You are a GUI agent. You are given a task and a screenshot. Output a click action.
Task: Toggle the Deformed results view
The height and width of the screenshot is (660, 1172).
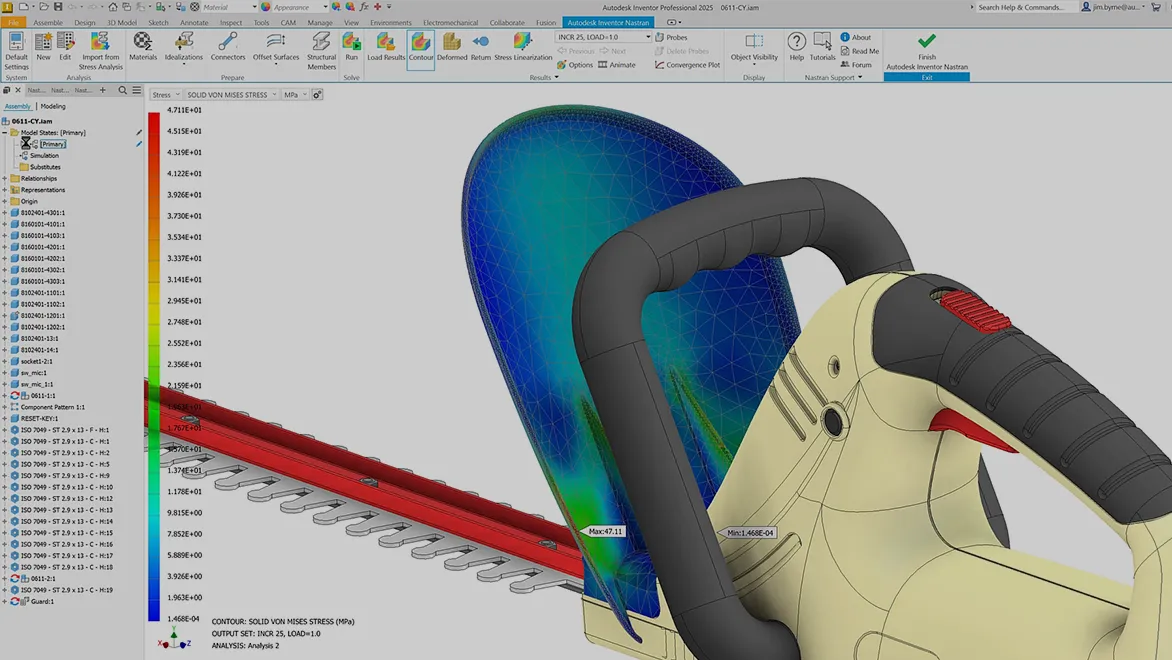pyautogui.click(x=451, y=46)
